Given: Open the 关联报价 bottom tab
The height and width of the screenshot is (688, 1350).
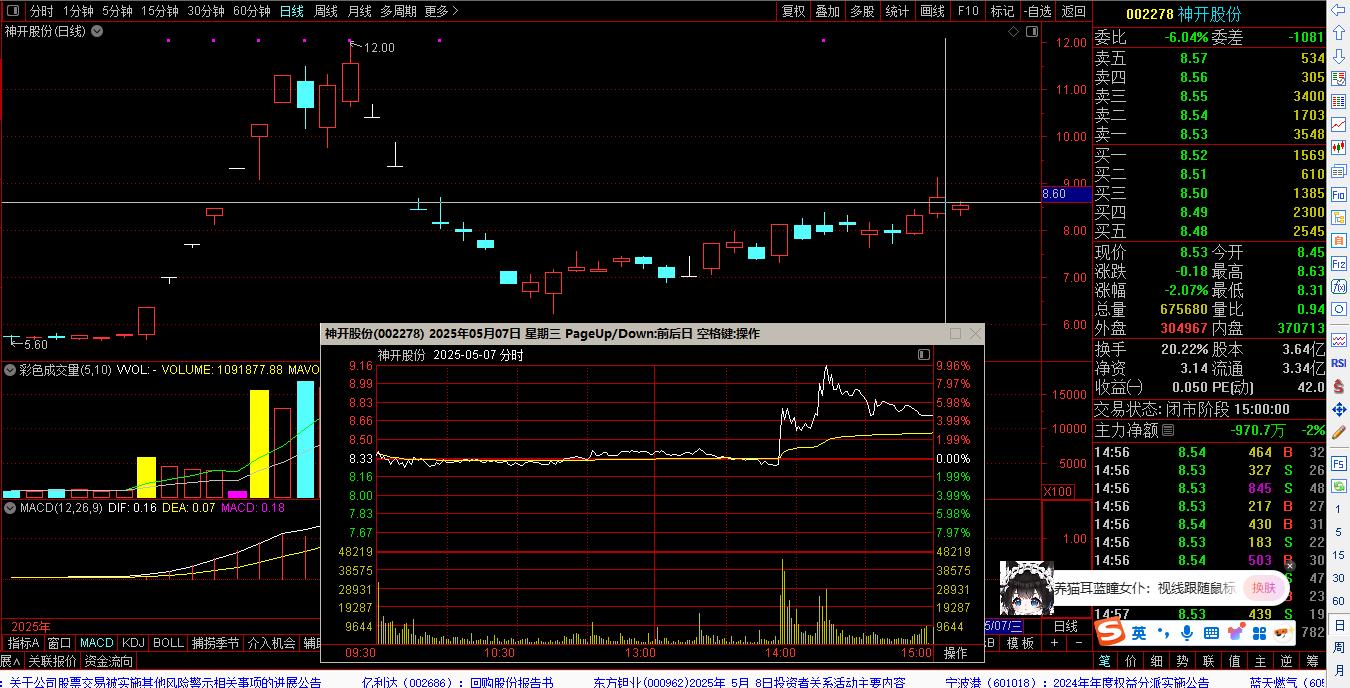Looking at the screenshot, I should [52, 661].
